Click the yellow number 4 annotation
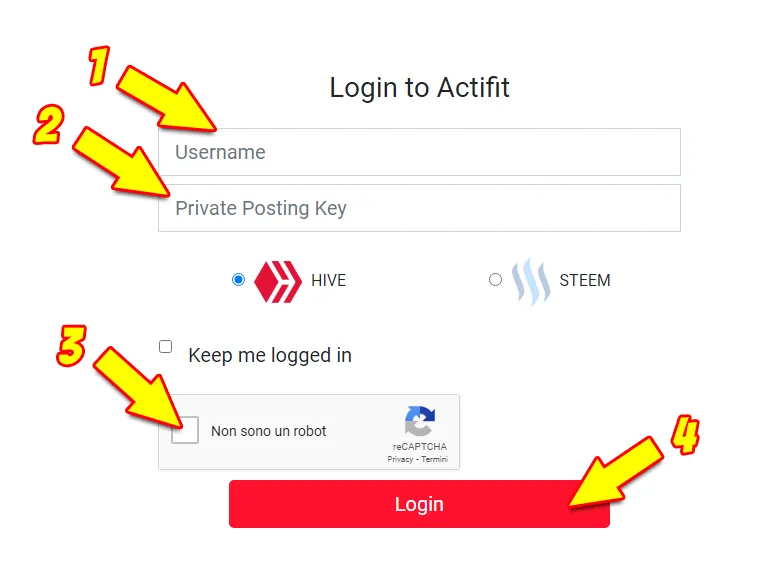This screenshot has width=771, height=585. pos(685,435)
